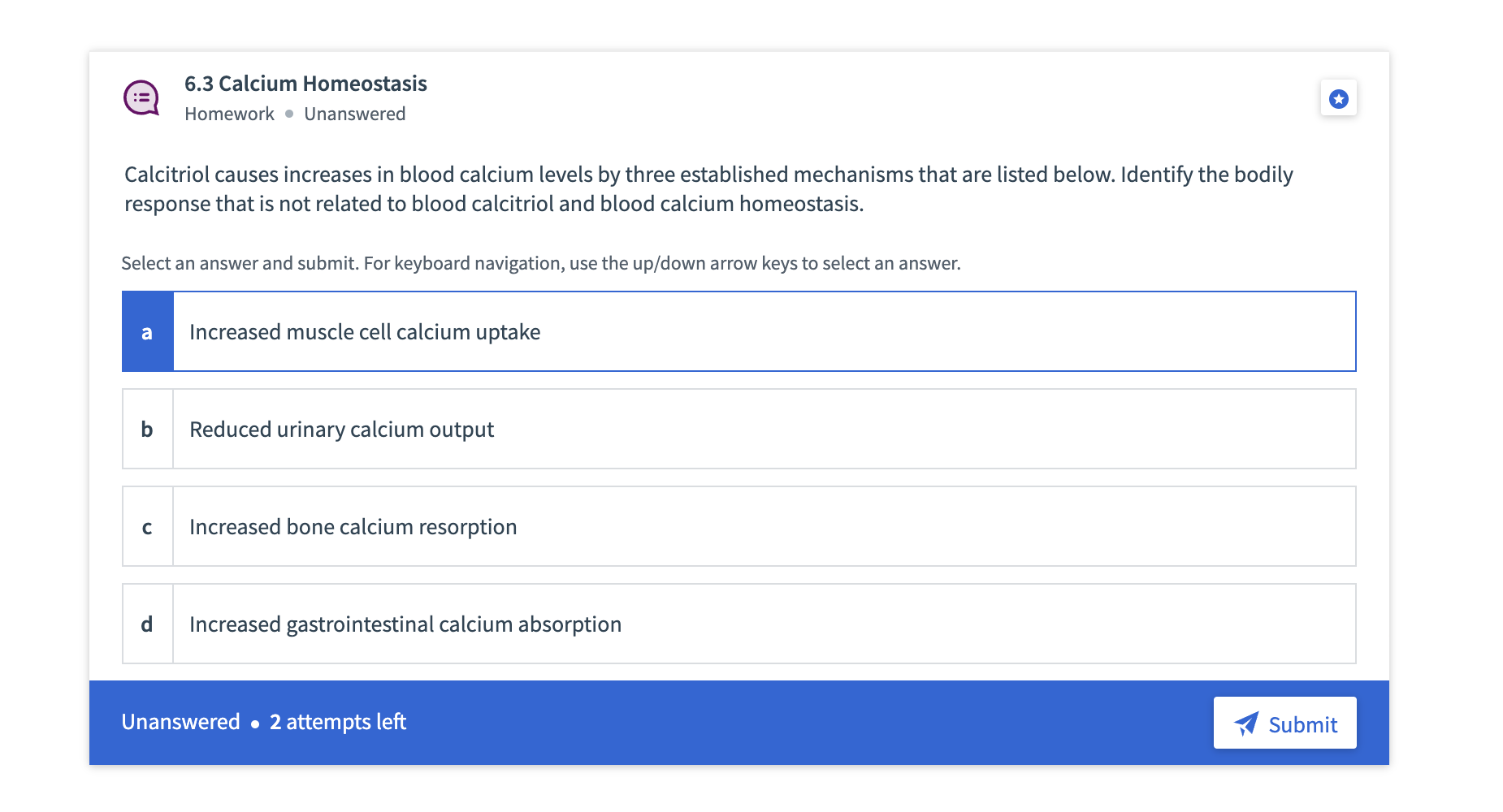Click 'Unanswered' in the blue status bar
Image resolution: width=1503 pixels, height=812 pixels.
point(180,722)
